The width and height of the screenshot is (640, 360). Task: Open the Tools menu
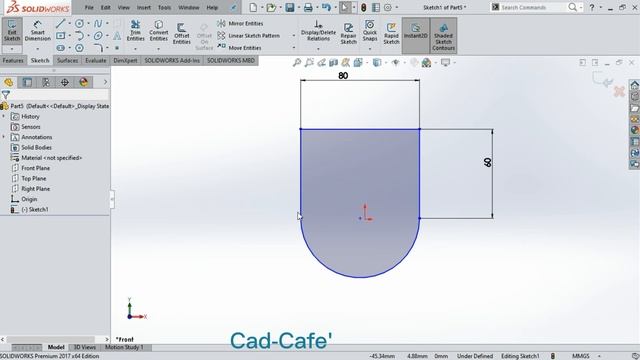point(164,7)
